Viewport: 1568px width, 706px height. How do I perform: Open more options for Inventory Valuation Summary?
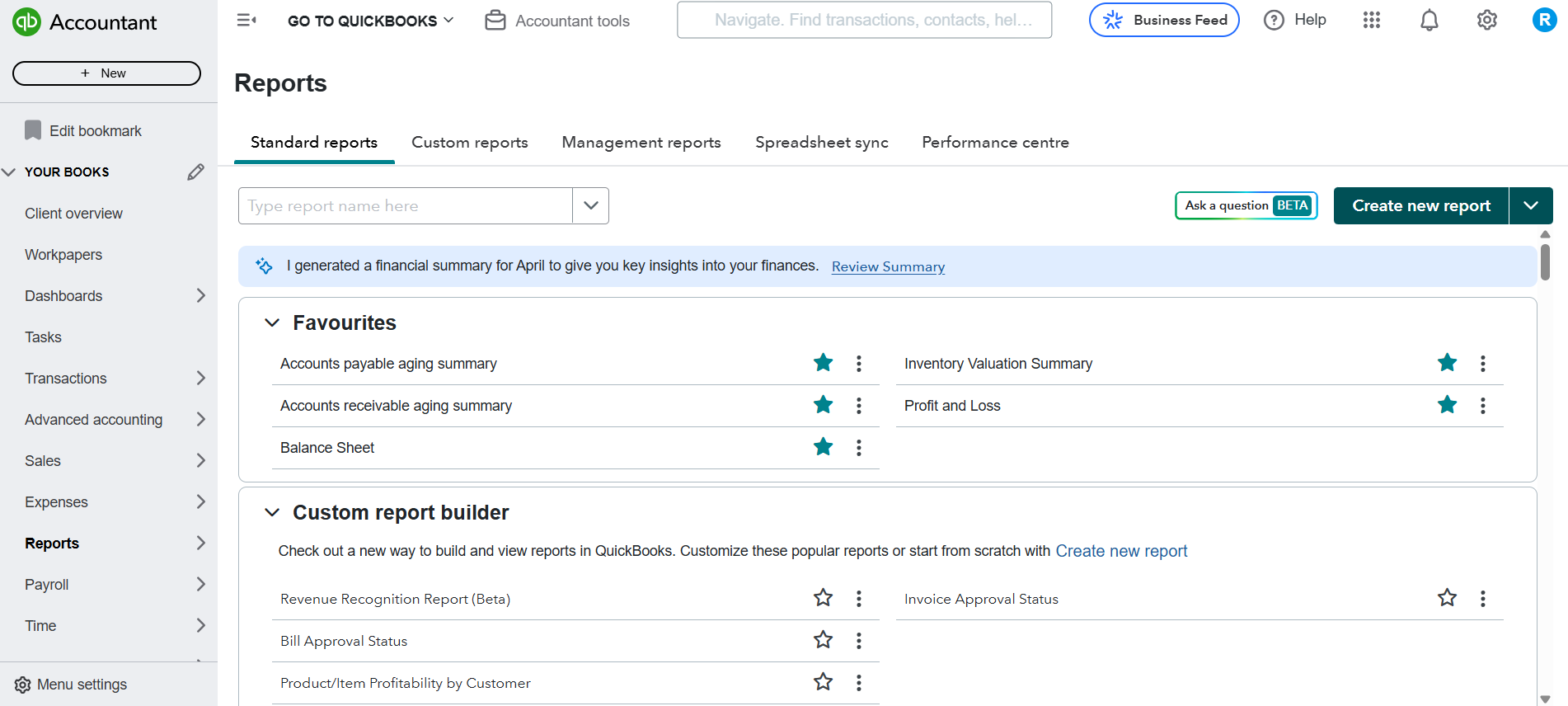tap(1483, 364)
